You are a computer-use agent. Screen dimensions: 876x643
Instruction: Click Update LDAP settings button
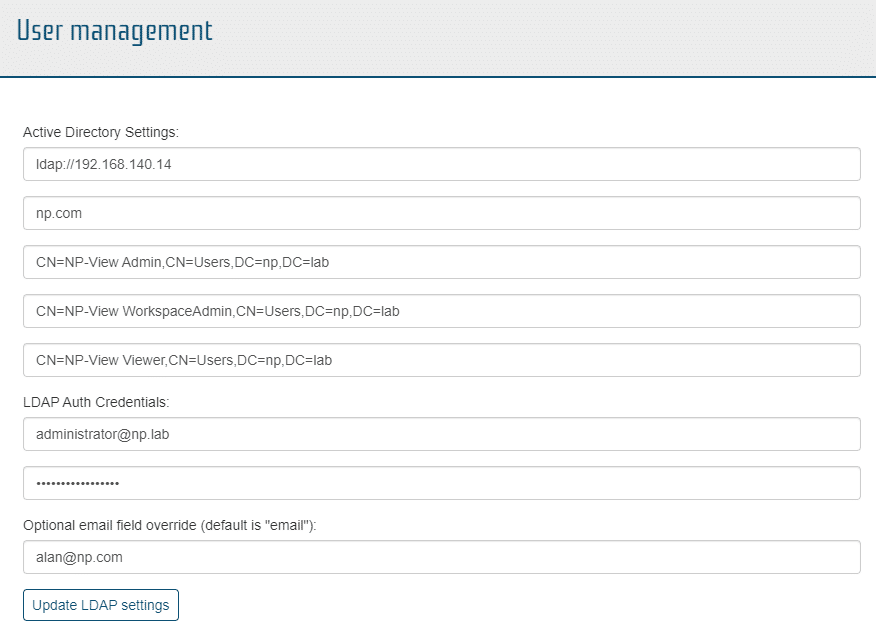click(x=101, y=605)
